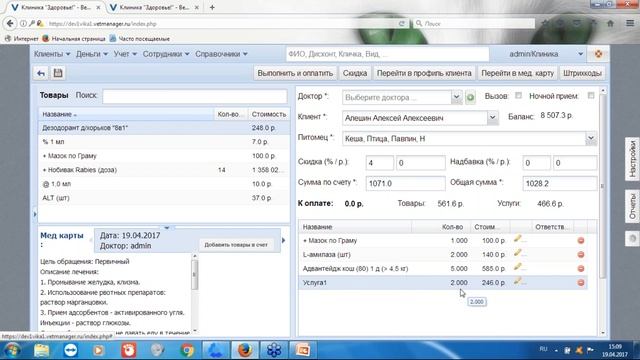This screenshot has width=640, height=360.
Task: Click discount percent field with 4
Action: [x=379, y=163]
